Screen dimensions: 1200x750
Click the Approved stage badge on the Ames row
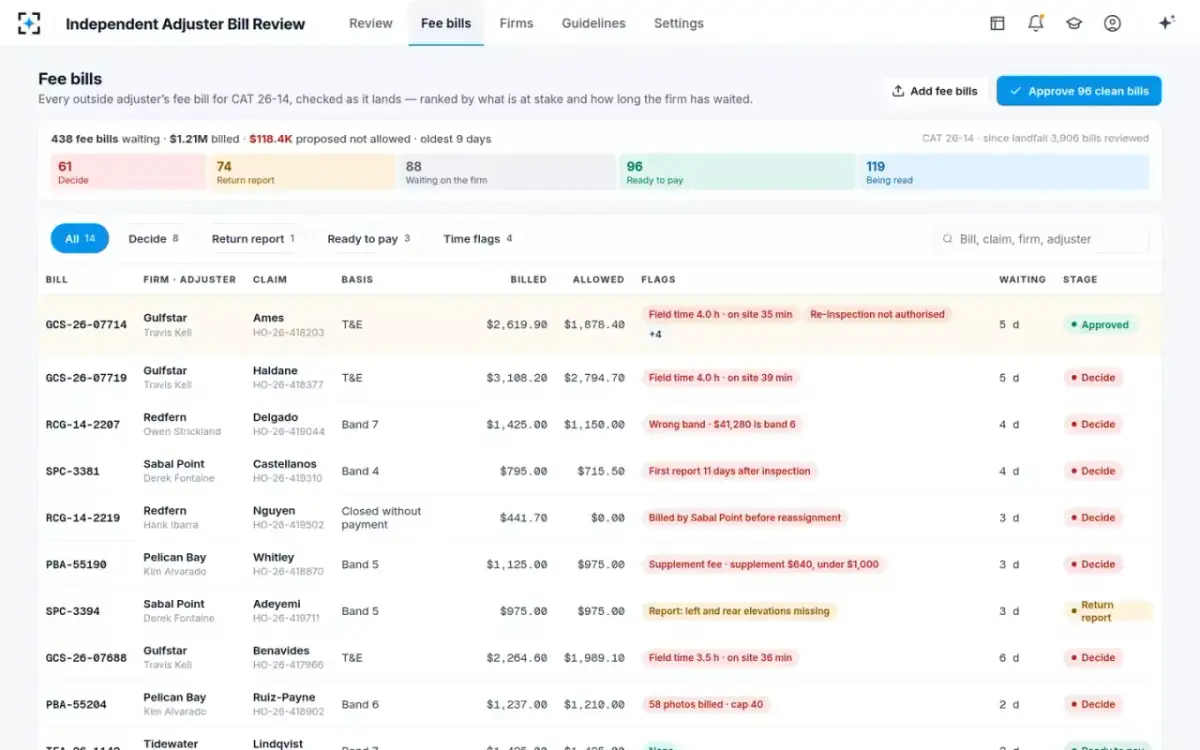[1099, 325]
